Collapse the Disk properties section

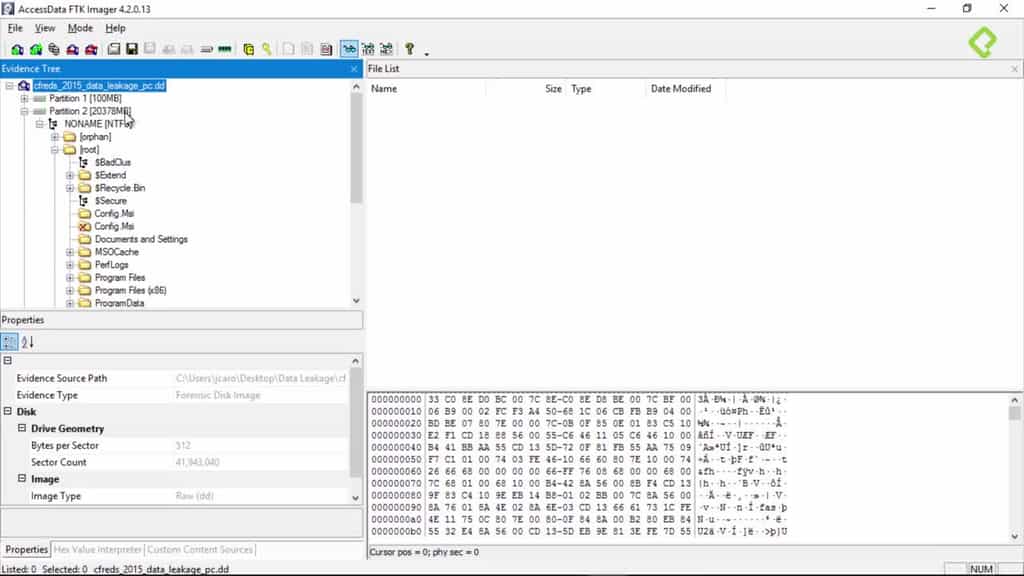pyautogui.click(x=8, y=411)
